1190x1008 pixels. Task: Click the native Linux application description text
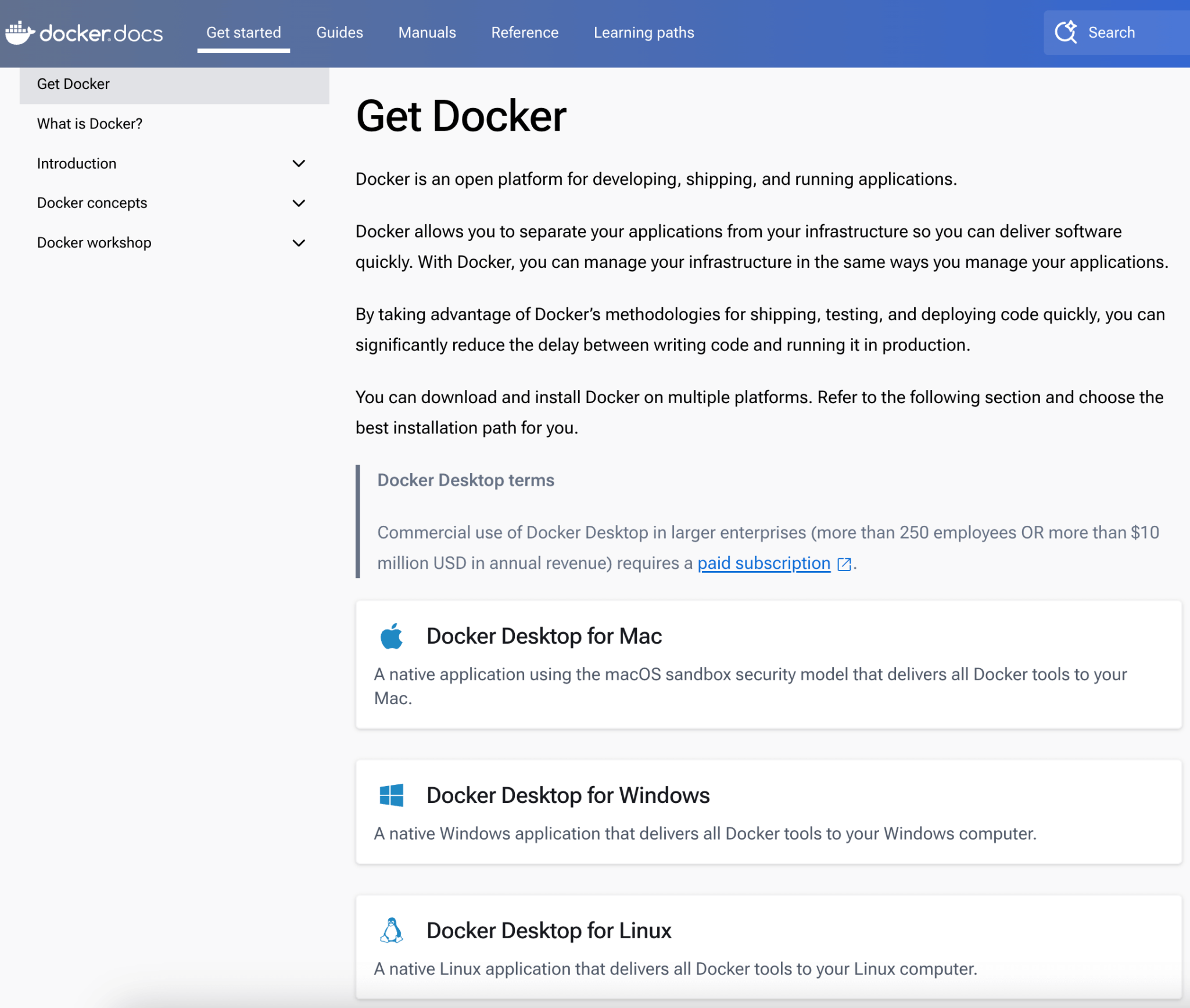(x=676, y=969)
